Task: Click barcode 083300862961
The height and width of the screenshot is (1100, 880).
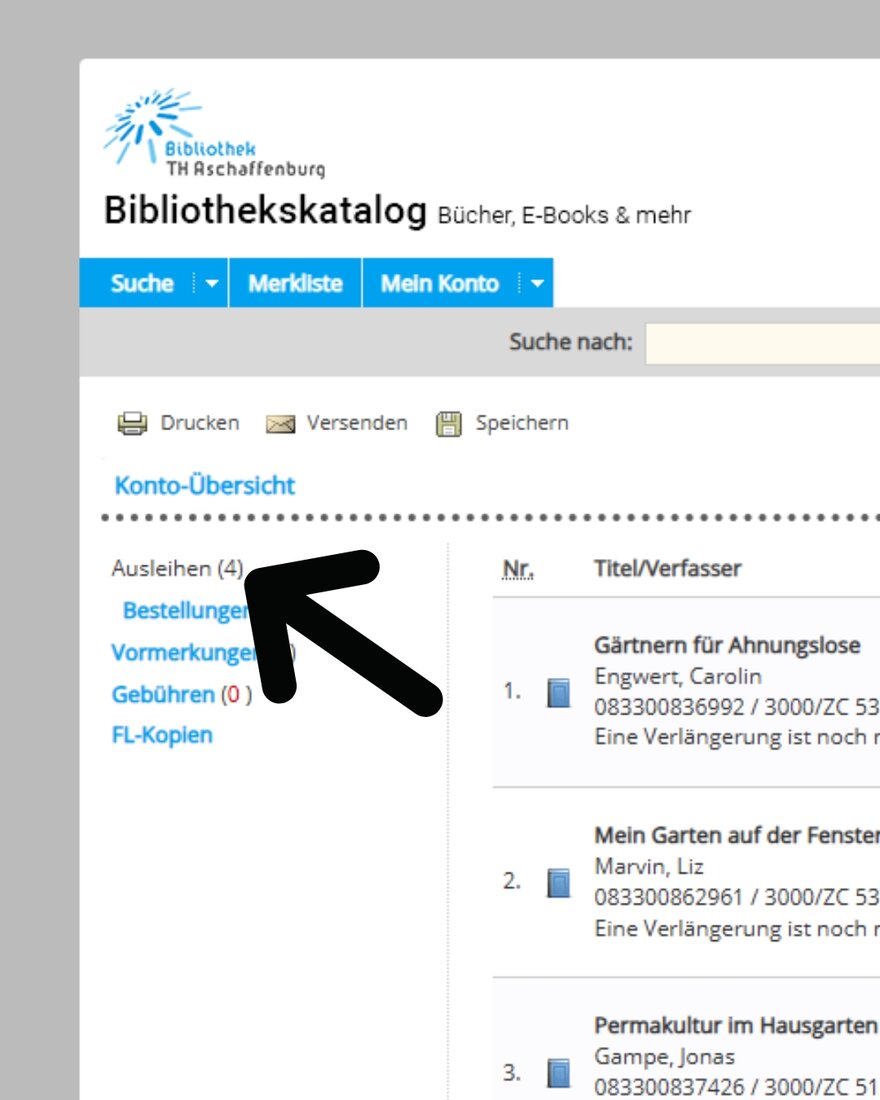Action: (669, 897)
